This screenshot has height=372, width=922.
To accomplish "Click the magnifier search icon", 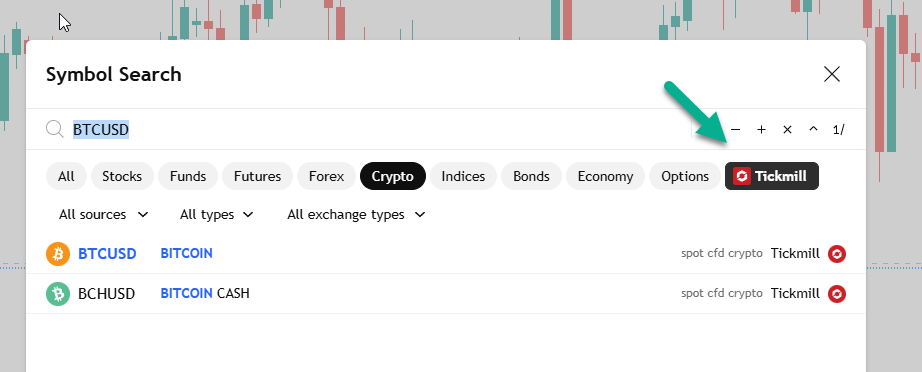I will tap(55, 129).
